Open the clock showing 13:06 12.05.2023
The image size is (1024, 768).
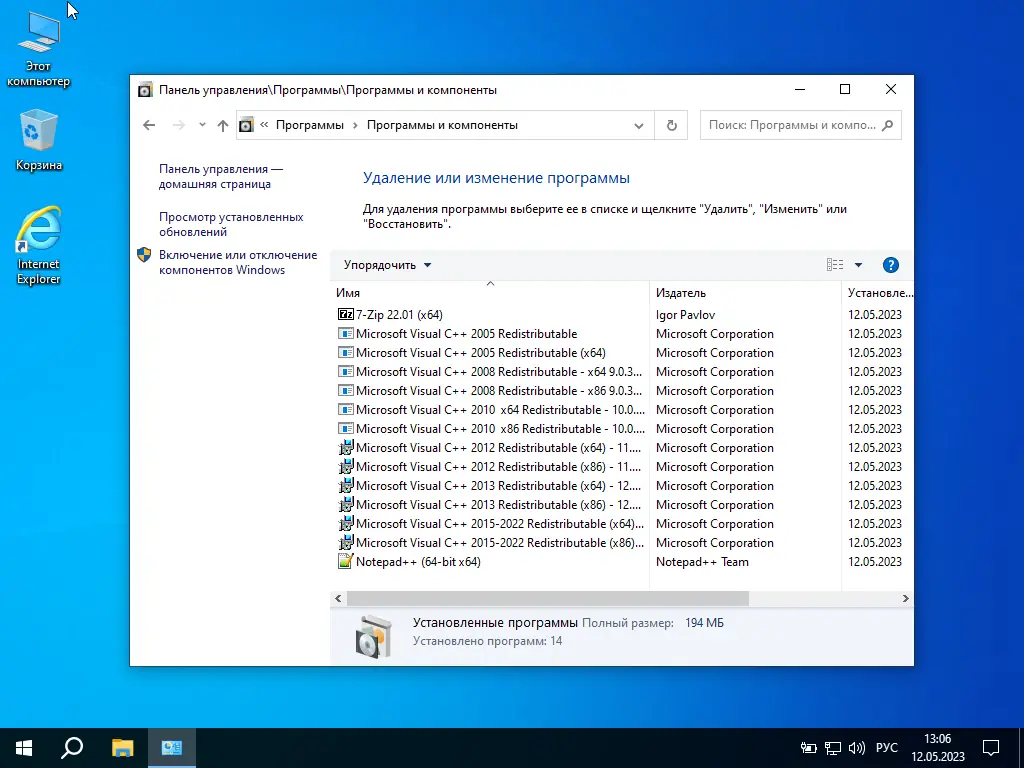[x=938, y=748]
